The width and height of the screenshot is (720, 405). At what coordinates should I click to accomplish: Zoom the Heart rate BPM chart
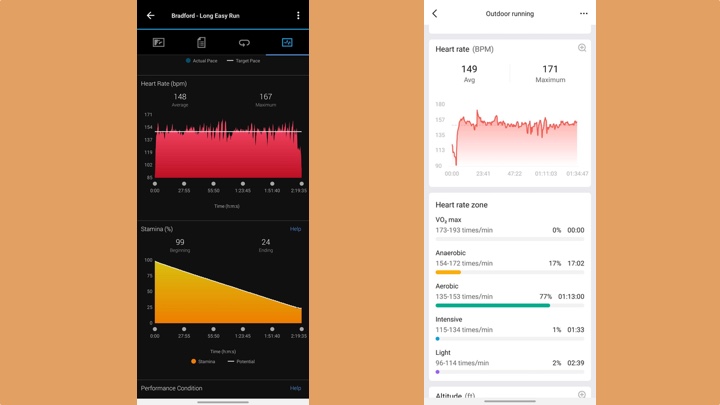coord(582,48)
